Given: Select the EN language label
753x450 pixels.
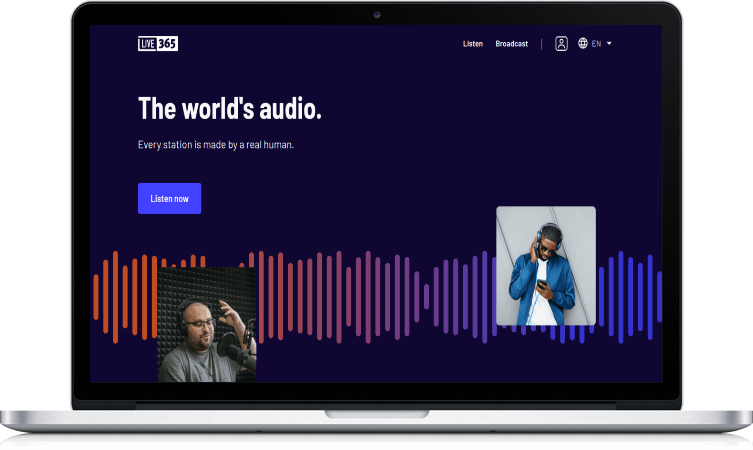Looking at the screenshot, I should click(596, 44).
